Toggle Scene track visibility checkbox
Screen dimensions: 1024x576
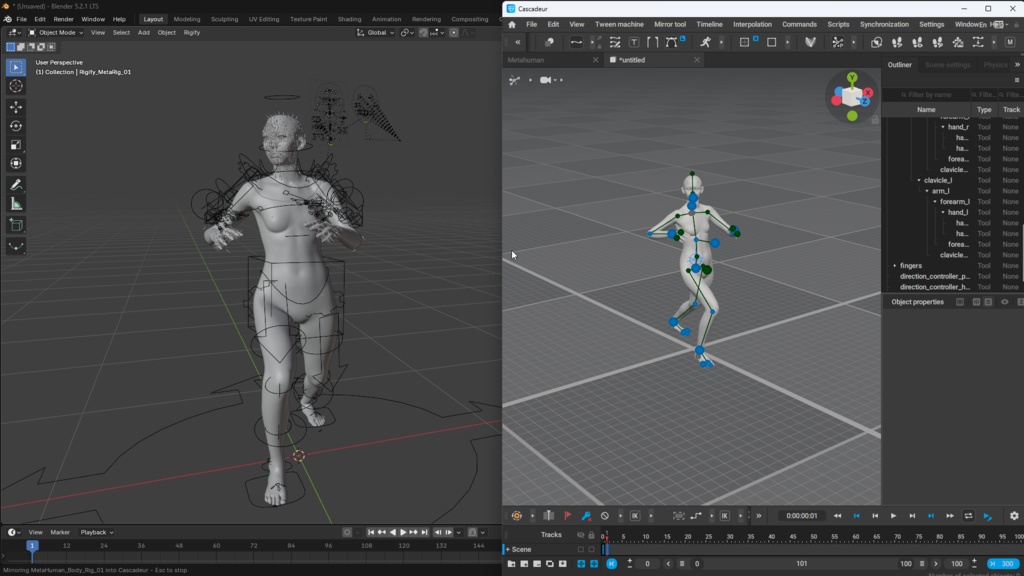point(581,549)
